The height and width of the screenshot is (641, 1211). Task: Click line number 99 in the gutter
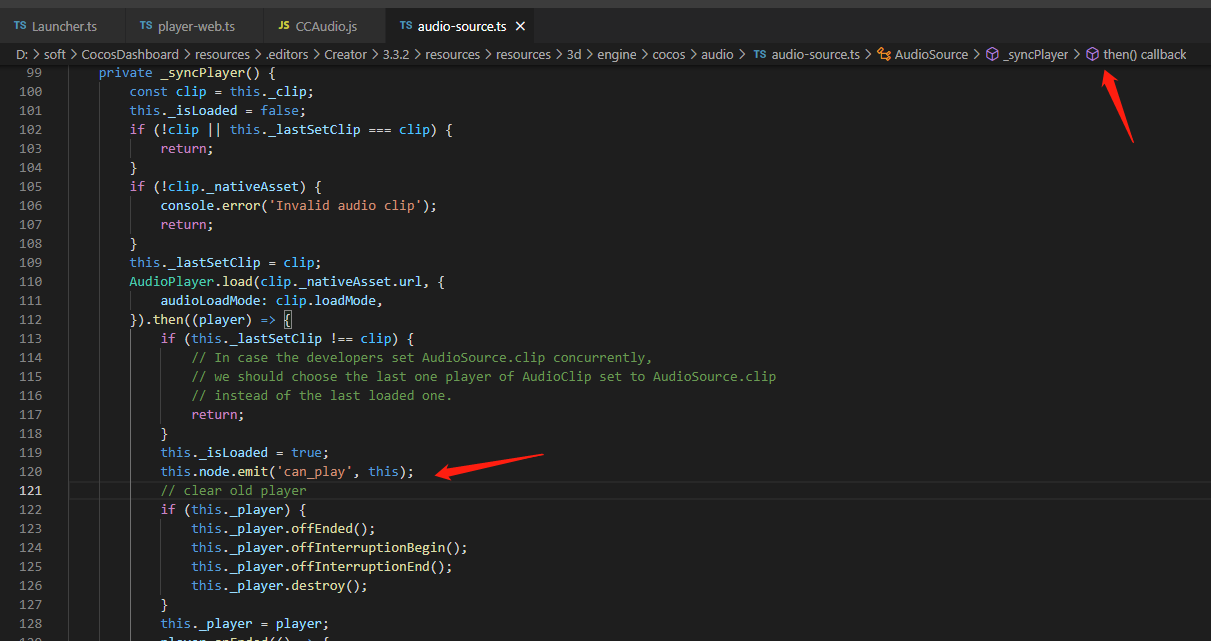34,73
